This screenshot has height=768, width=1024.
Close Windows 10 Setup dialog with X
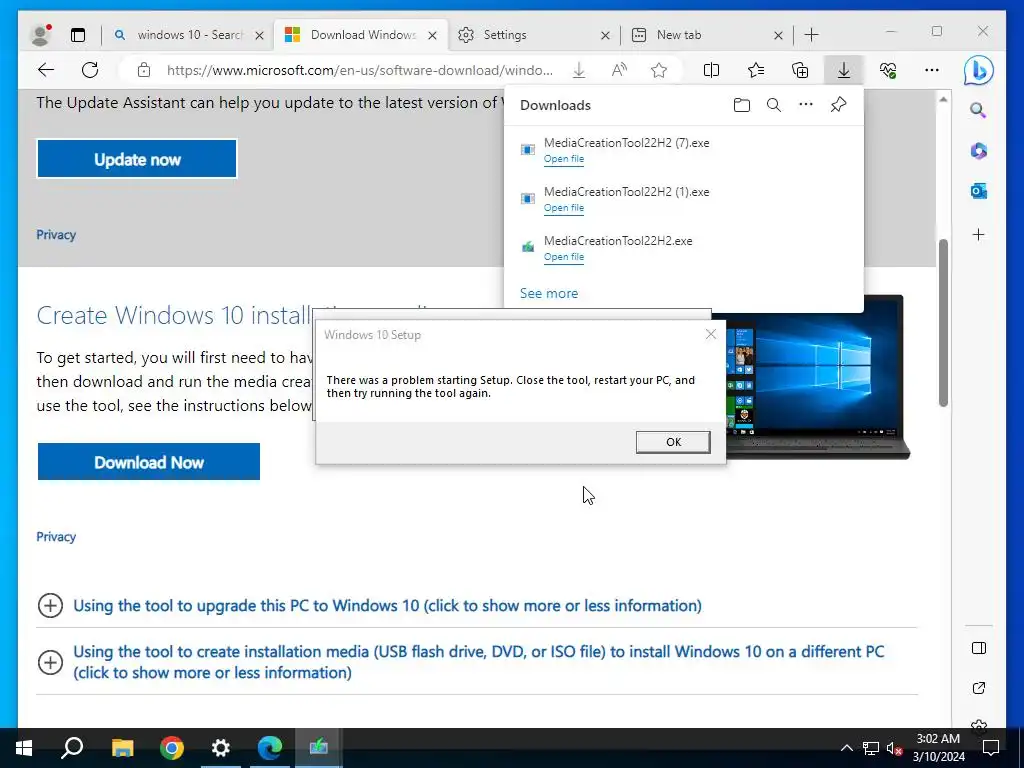(x=711, y=334)
